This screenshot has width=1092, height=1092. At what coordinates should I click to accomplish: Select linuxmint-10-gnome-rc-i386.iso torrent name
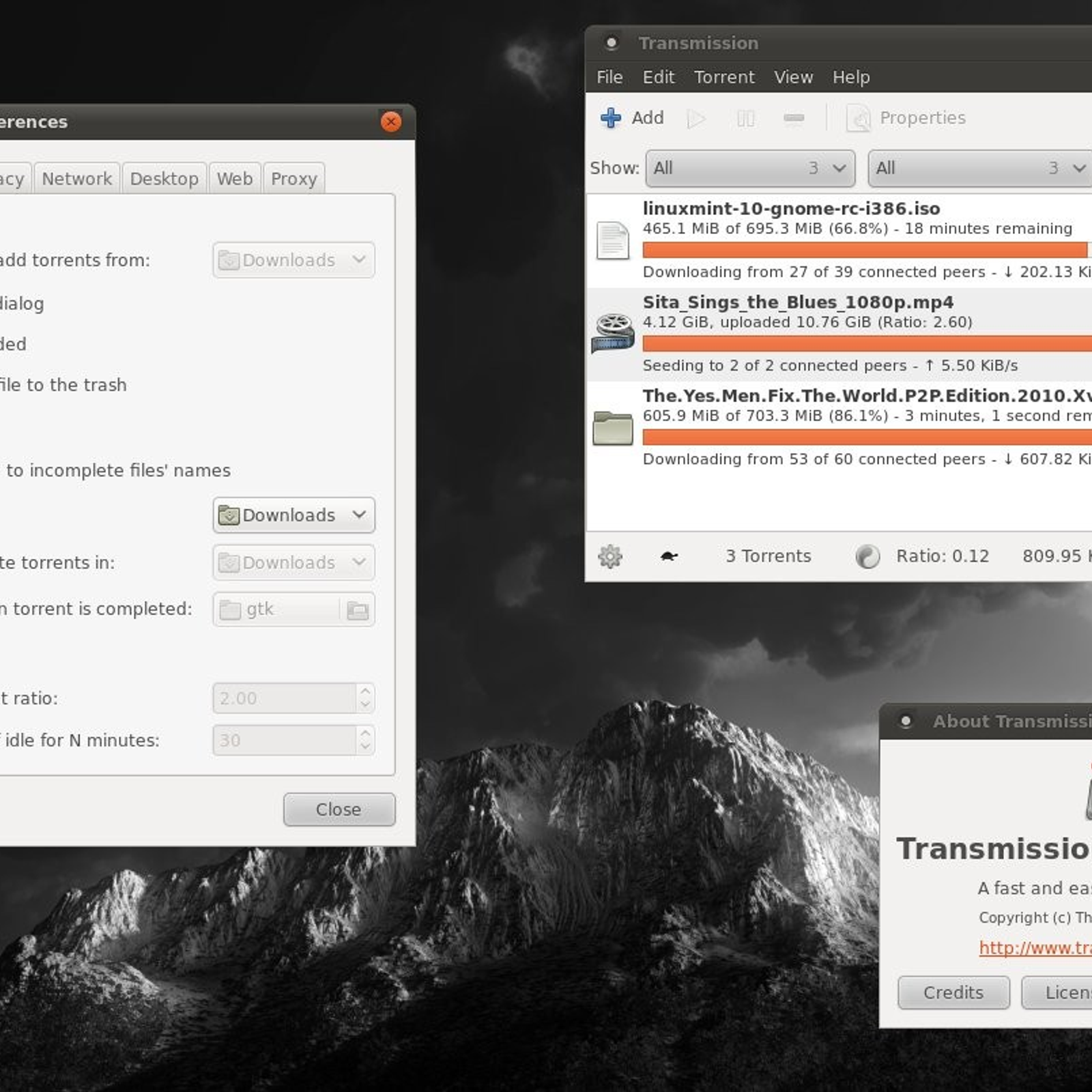coord(791,209)
